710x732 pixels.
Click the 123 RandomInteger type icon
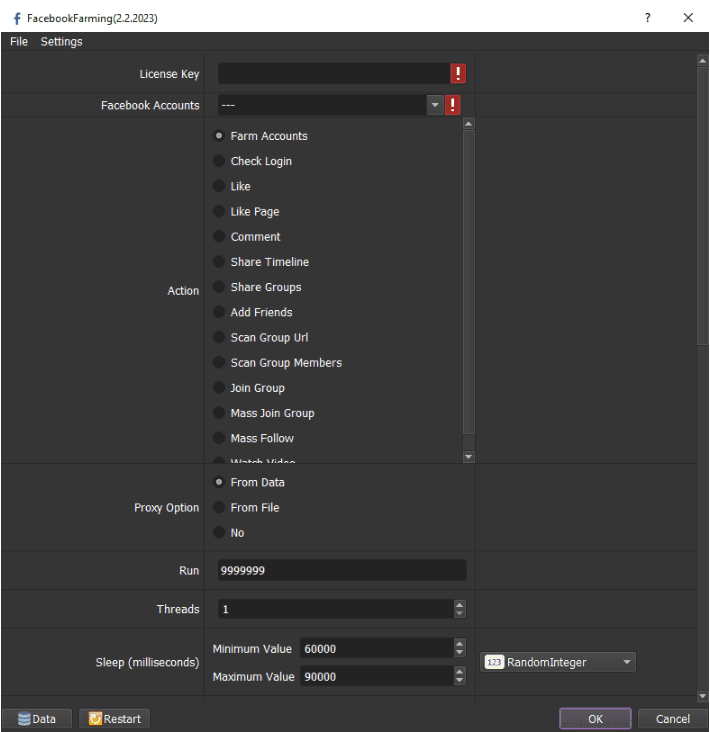tap(494, 662)
